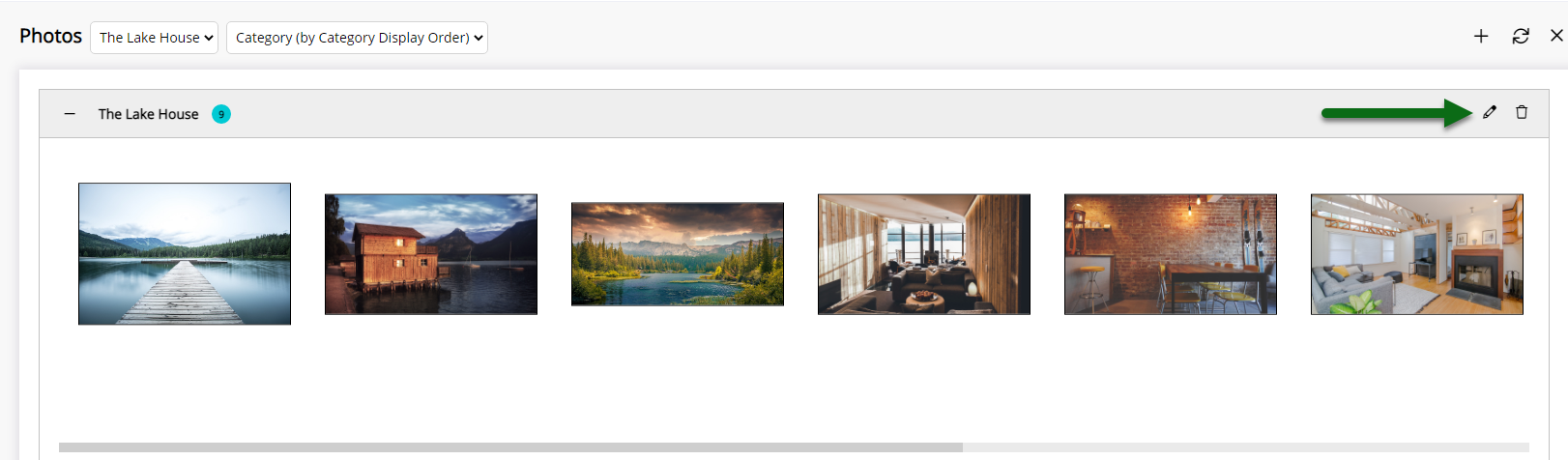
Task: Add a new photo with plus icon
Action: (1480, 37)
